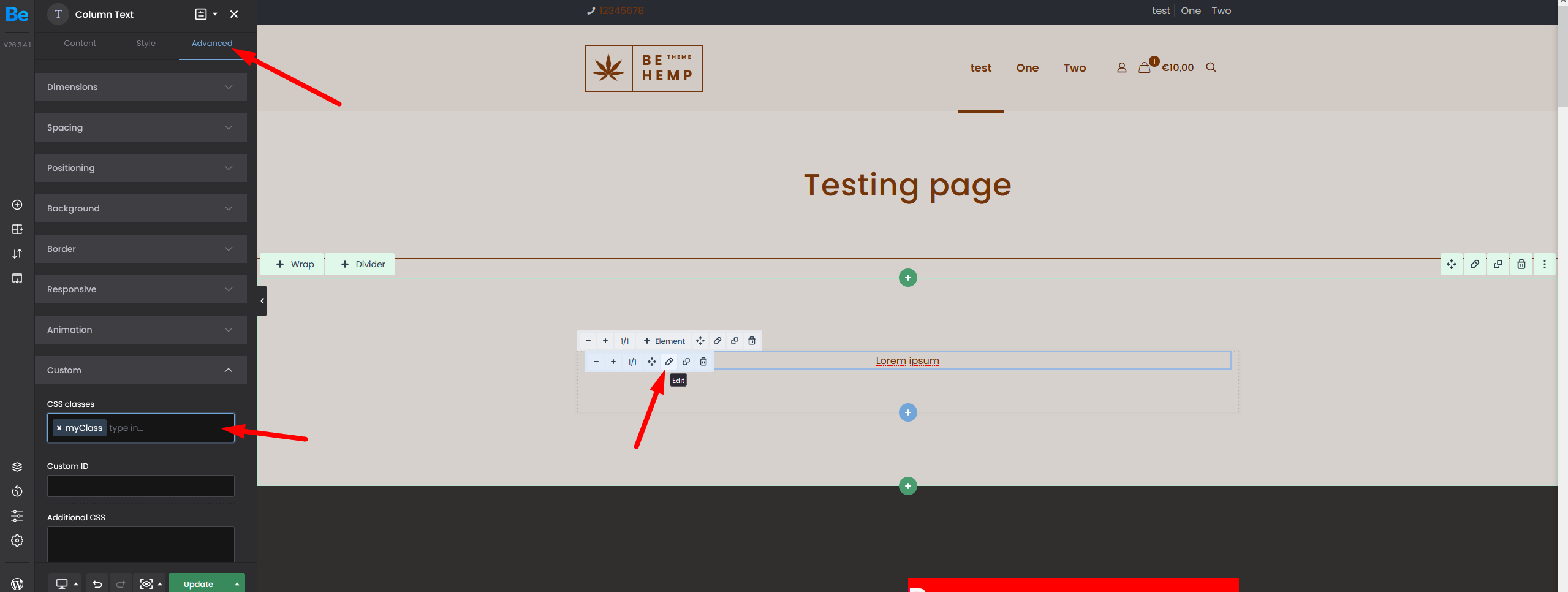Click the wrap toolbar clone icon
This screenshot has height=592, width=1568.
click(735, 341)
